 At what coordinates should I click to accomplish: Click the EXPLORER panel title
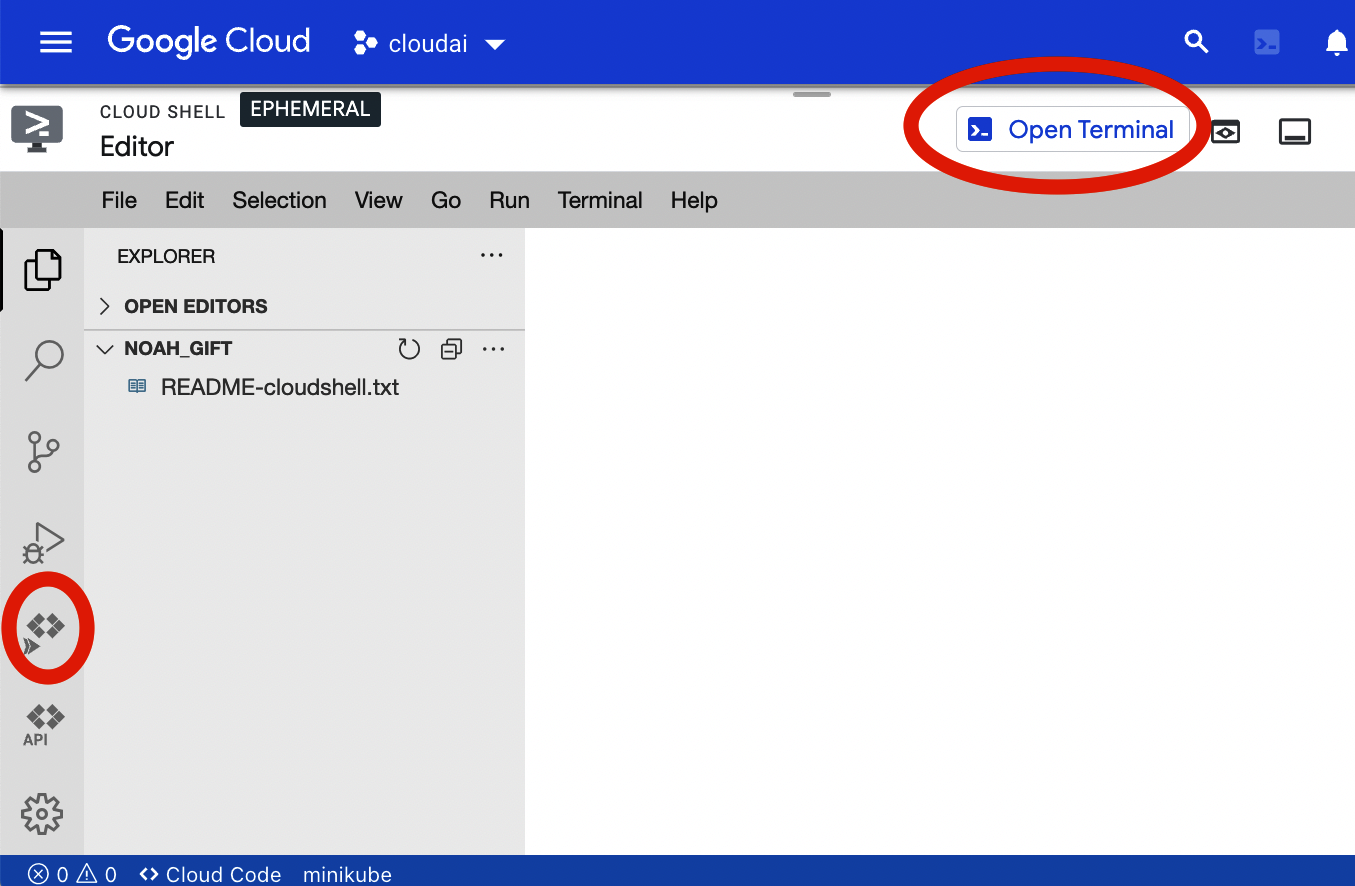(x=166, y=256)
